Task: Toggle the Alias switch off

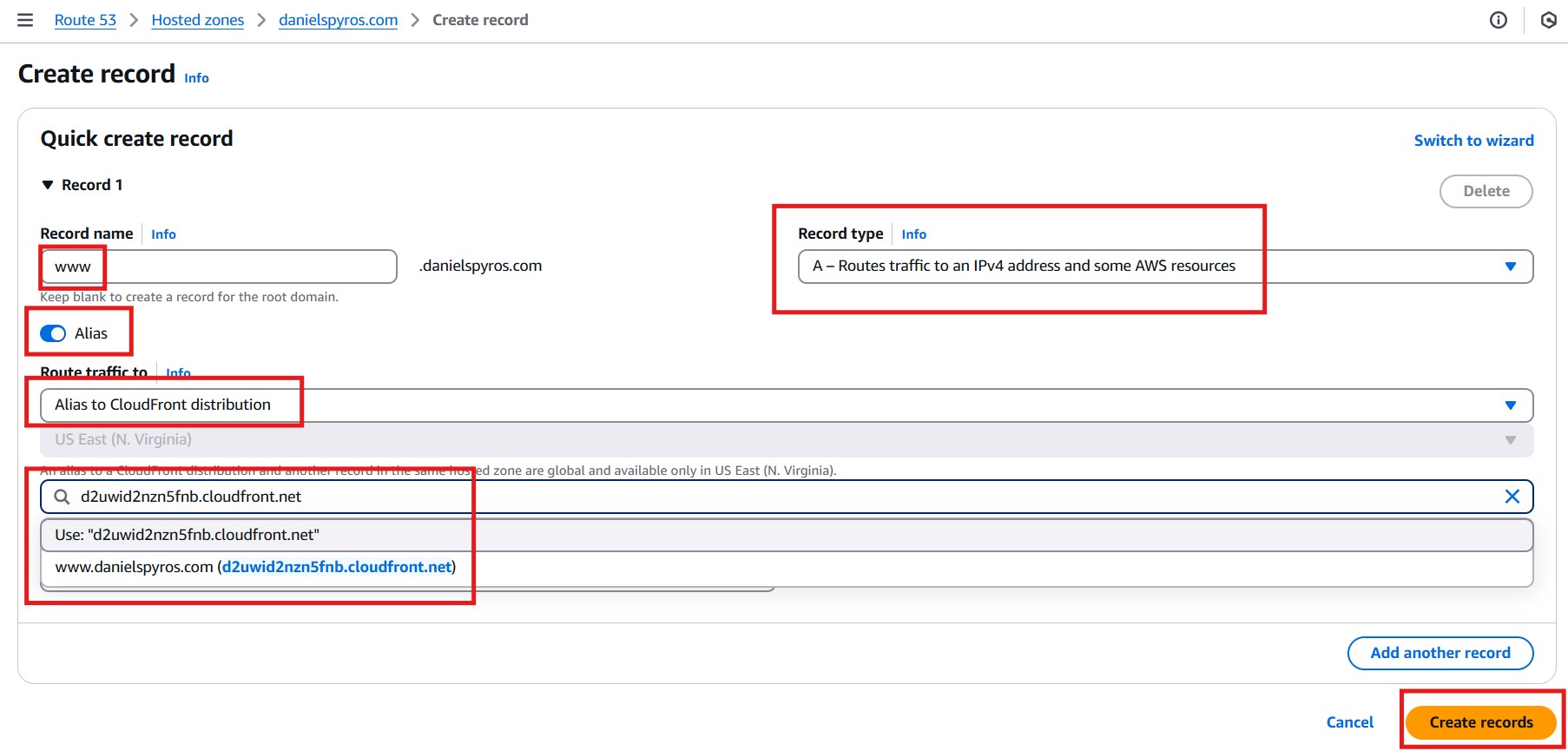Action: pos(53,333)
